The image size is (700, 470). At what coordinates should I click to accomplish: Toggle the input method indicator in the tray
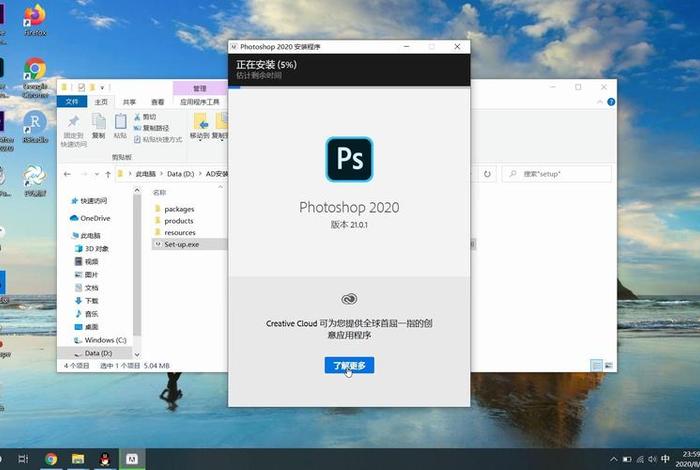tap(665, 459)
